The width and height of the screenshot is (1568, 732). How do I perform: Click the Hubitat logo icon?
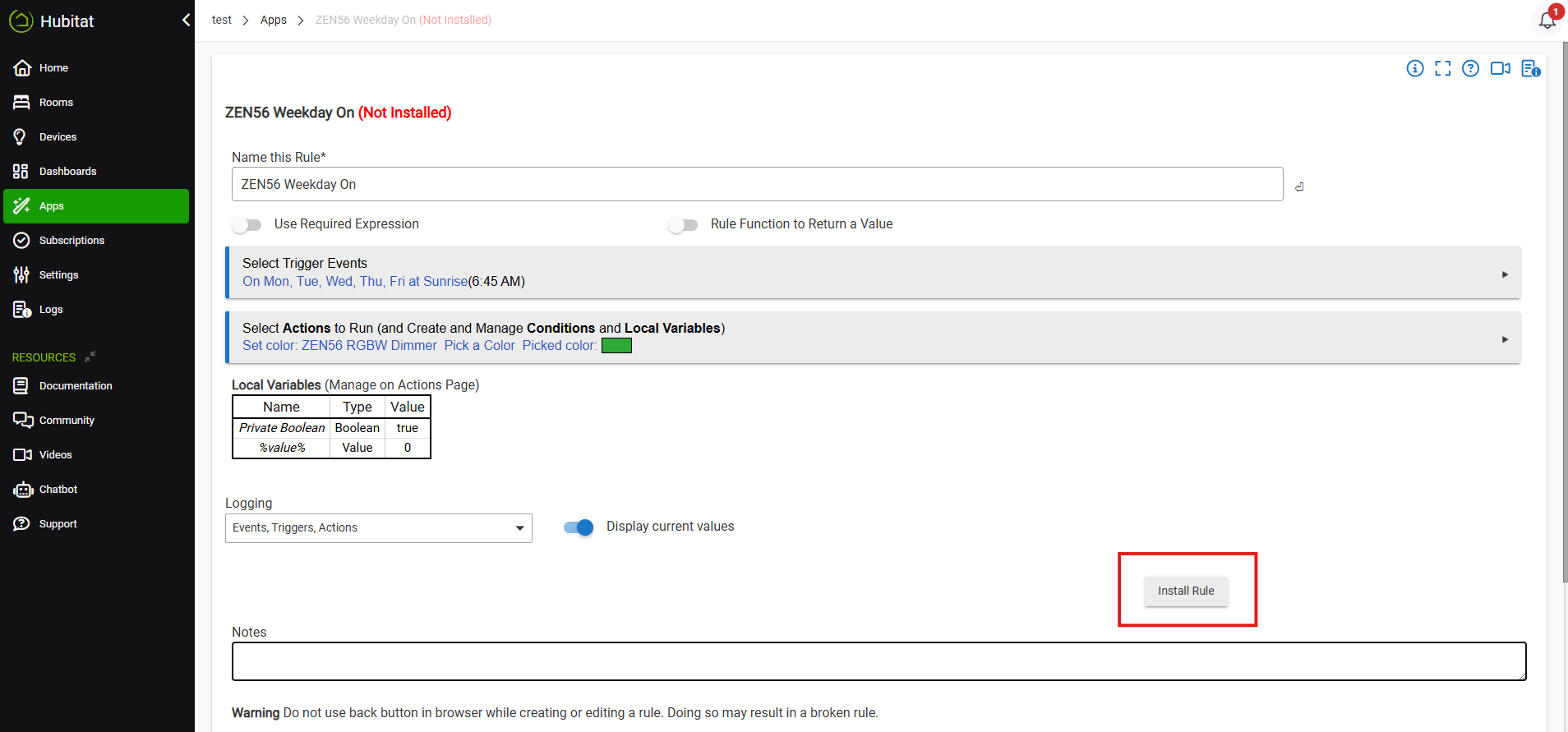click(x=21, y=21)
